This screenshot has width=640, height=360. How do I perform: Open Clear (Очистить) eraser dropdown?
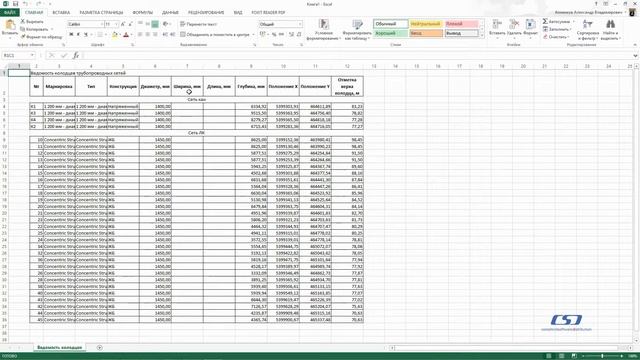point(555,37)
